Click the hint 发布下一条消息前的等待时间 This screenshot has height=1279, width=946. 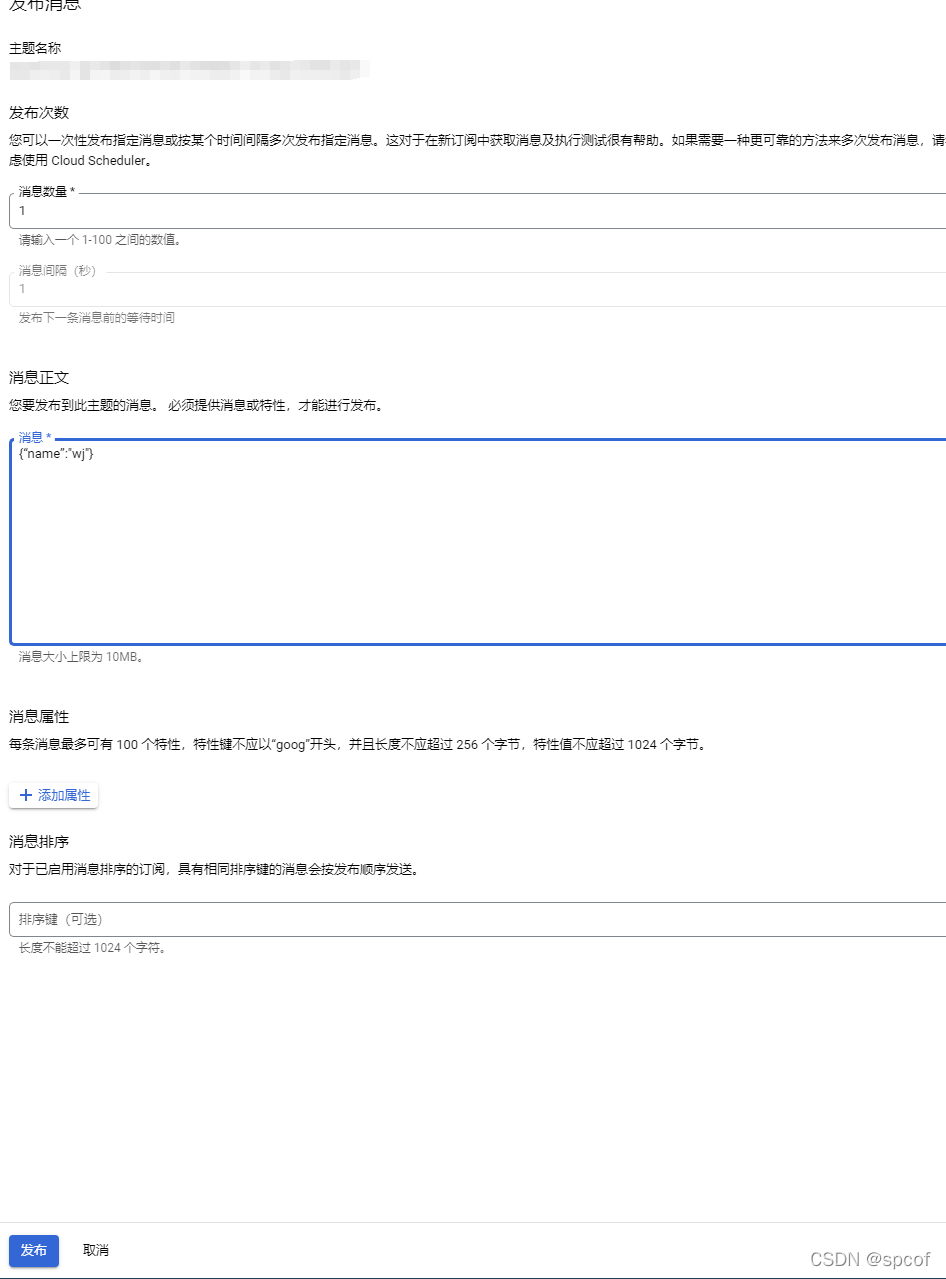click(x=97, y=318)
